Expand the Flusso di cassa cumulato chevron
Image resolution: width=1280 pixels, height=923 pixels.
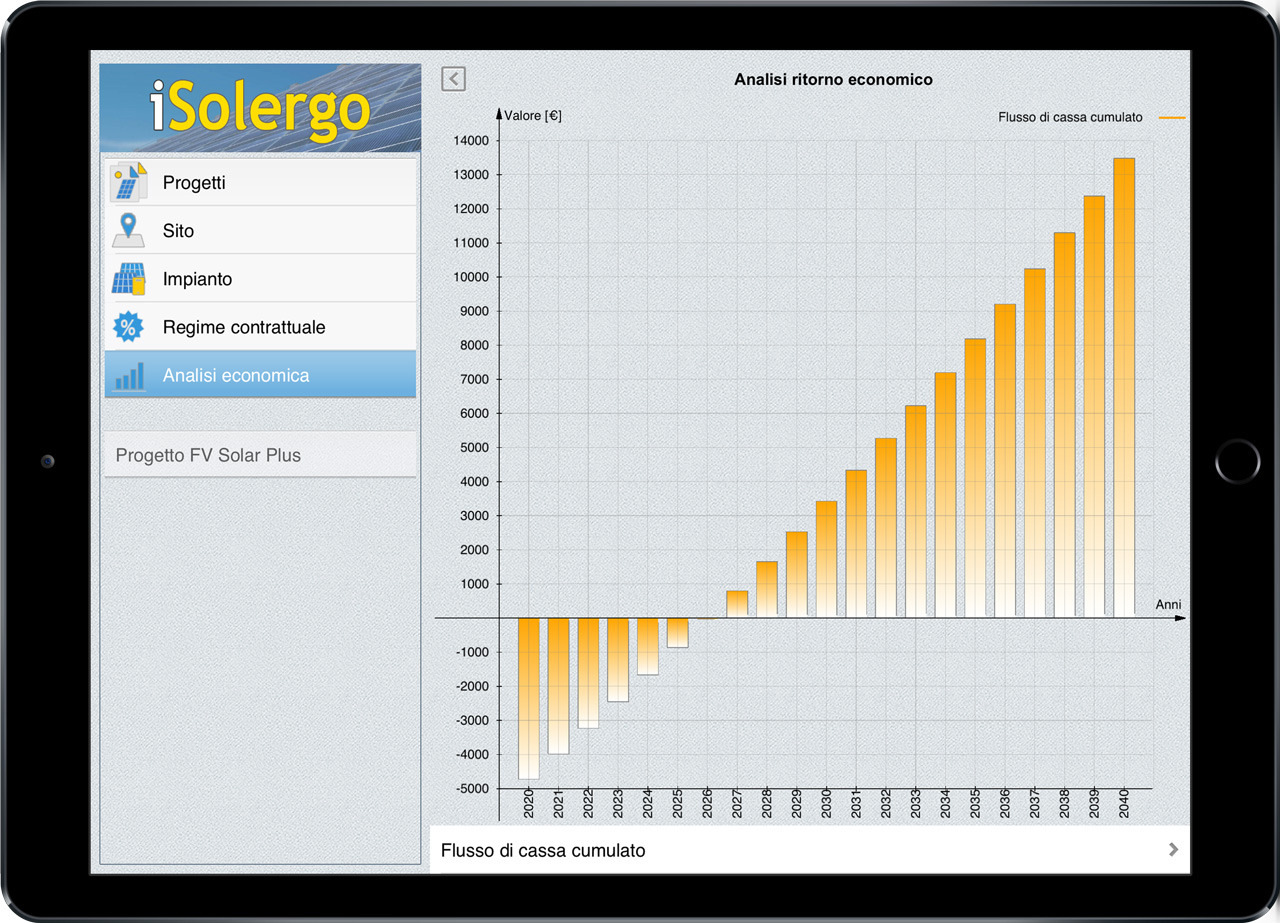[1173, 850]
